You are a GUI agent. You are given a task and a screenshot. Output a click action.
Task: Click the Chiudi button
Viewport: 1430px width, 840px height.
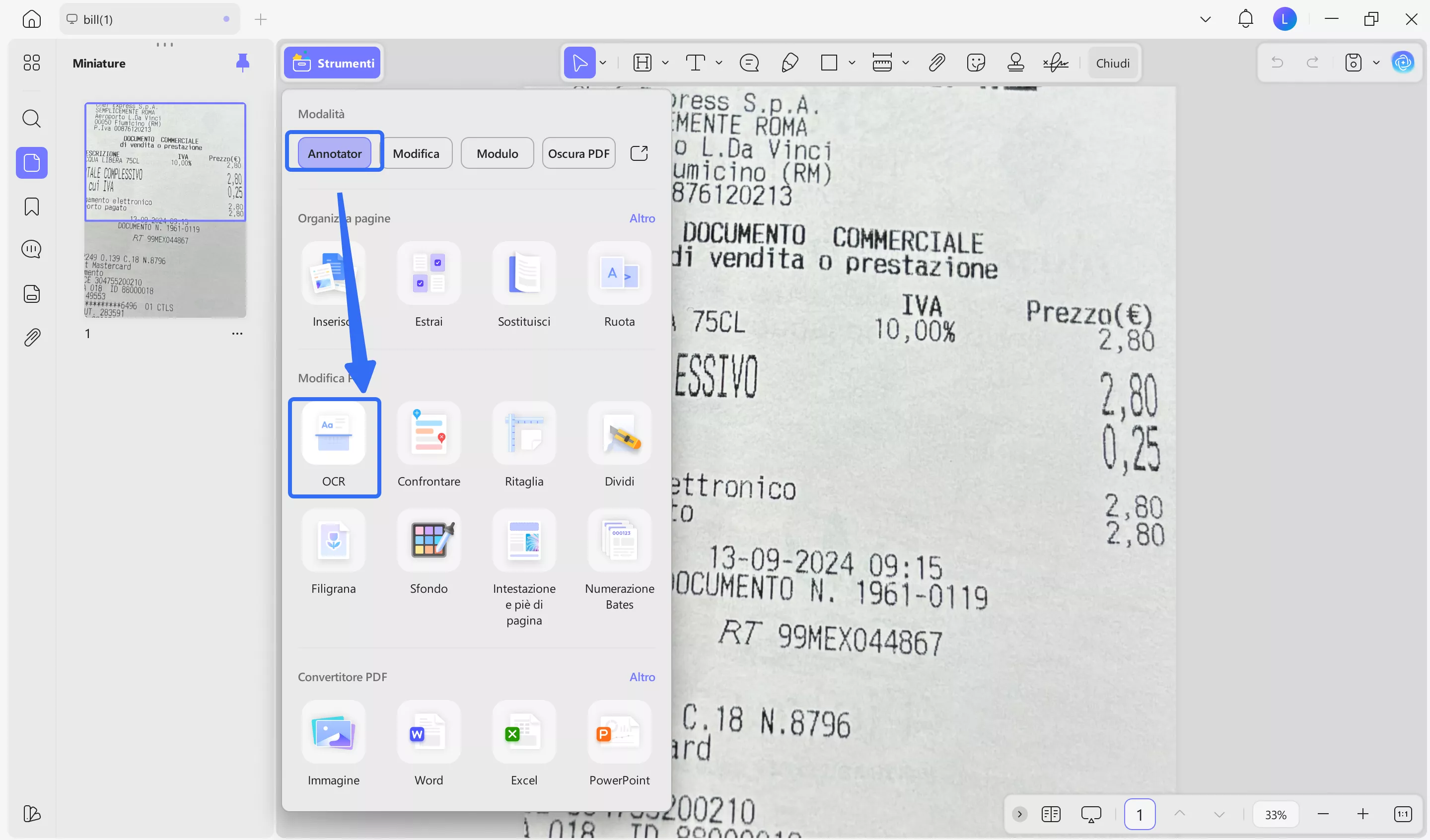coord(1112,63)
